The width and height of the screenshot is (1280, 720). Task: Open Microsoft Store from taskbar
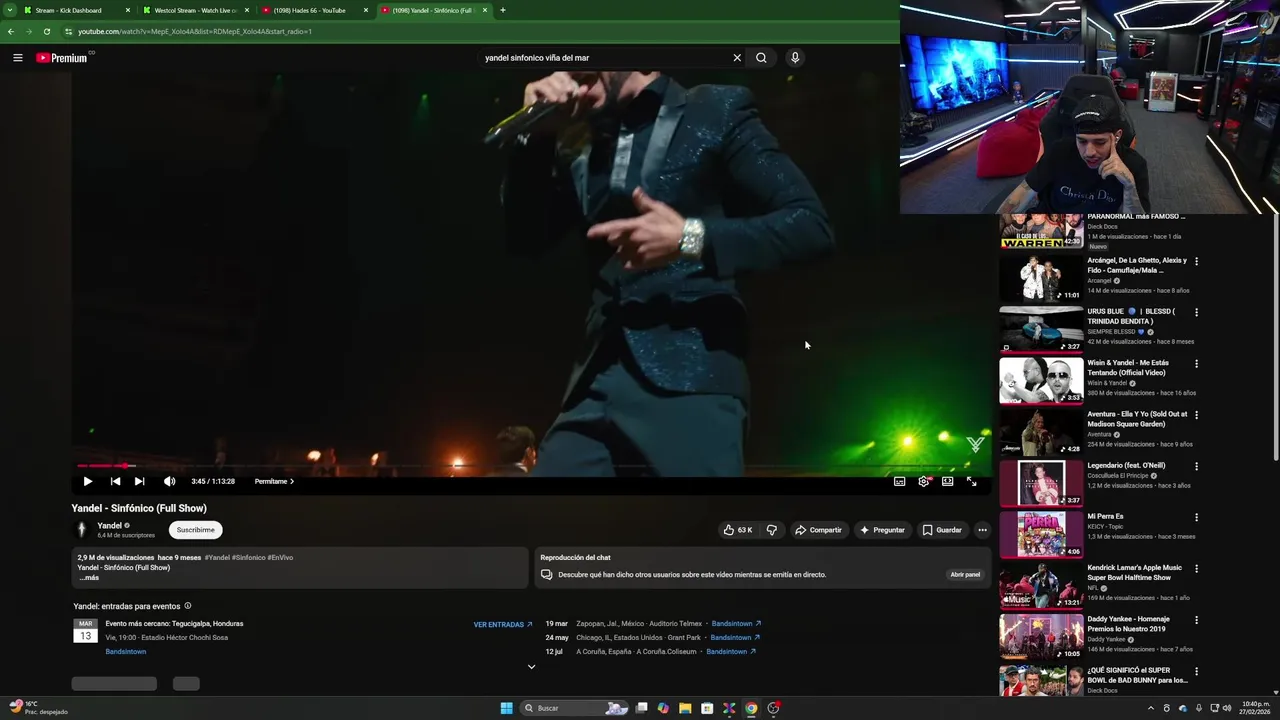[x=707, y=708]
